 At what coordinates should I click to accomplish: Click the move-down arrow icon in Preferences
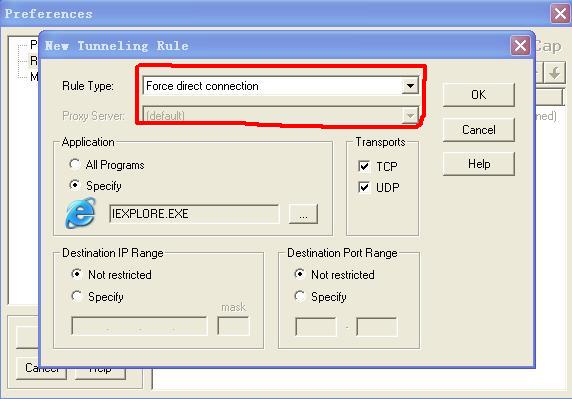554,73
